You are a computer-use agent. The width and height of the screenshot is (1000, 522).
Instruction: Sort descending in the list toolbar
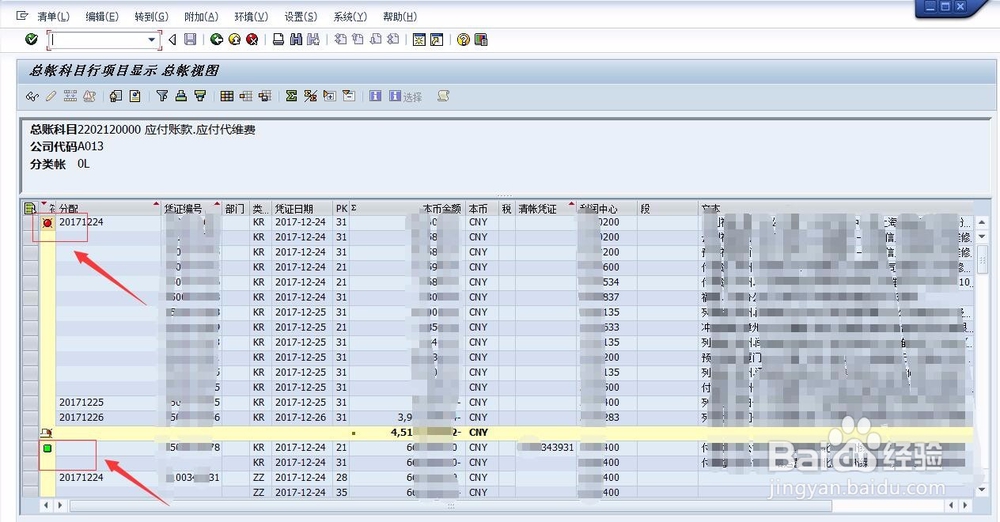point(200,96)
